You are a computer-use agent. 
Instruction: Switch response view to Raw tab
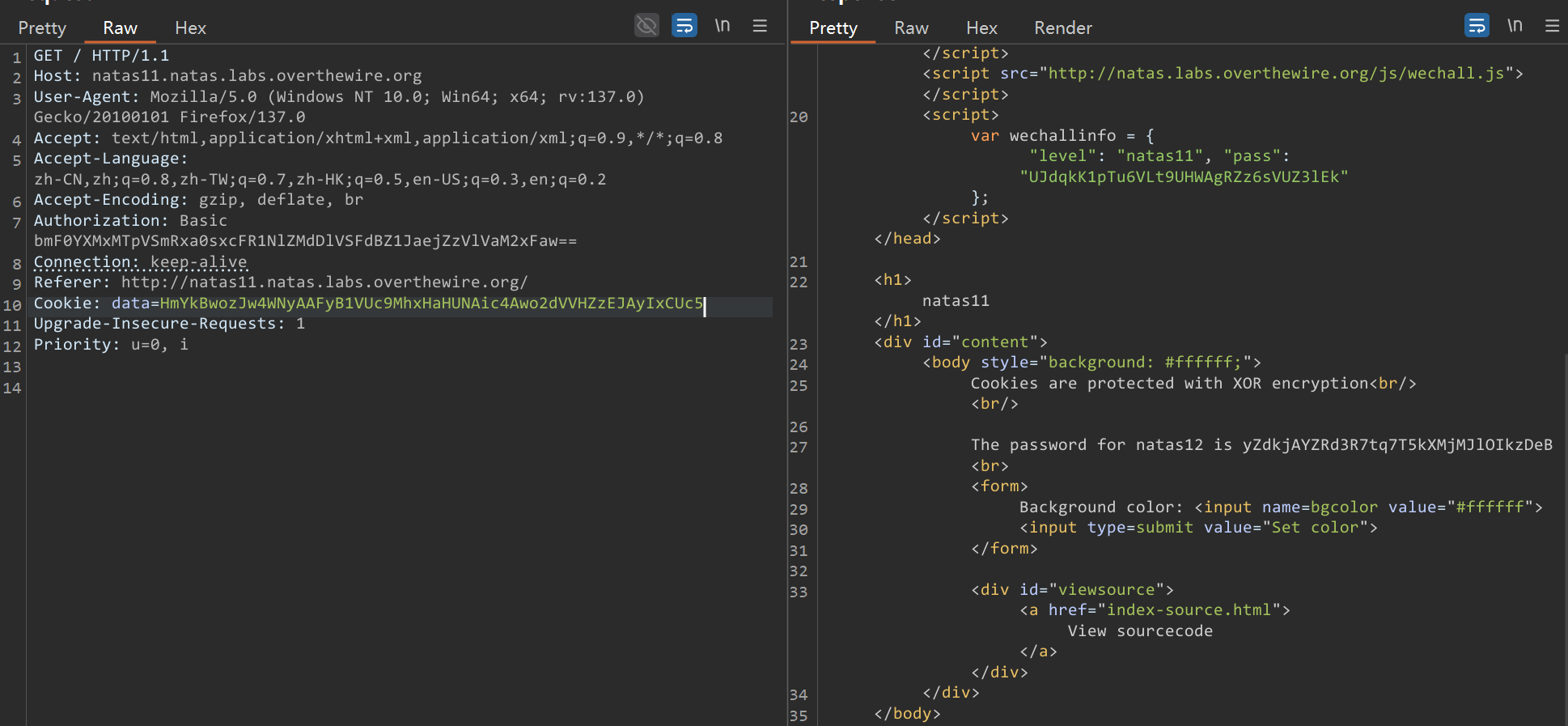pyautogui.click(x=911, y=28)
